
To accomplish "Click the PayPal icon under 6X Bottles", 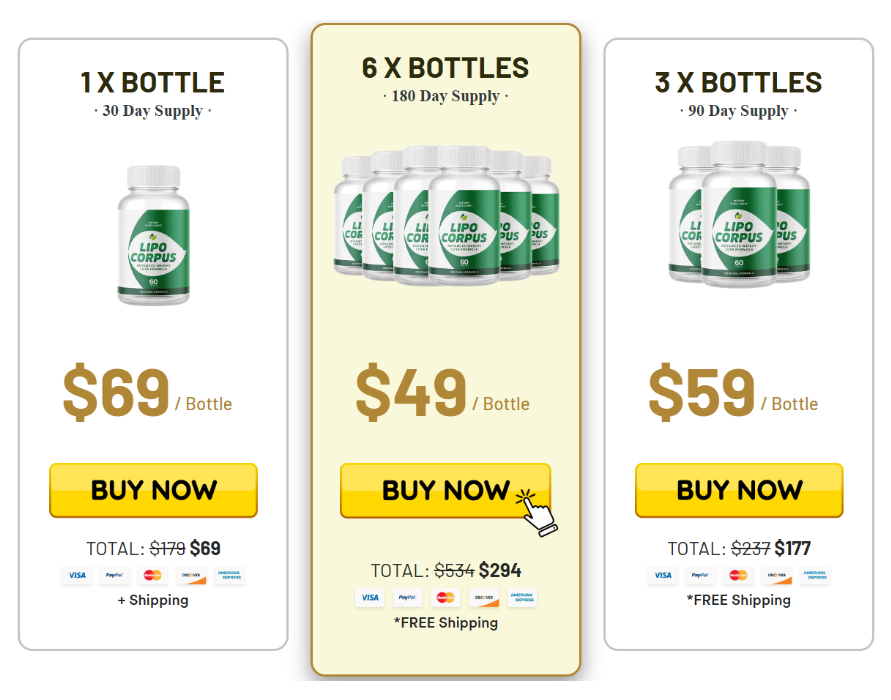I will pos(408,596).
